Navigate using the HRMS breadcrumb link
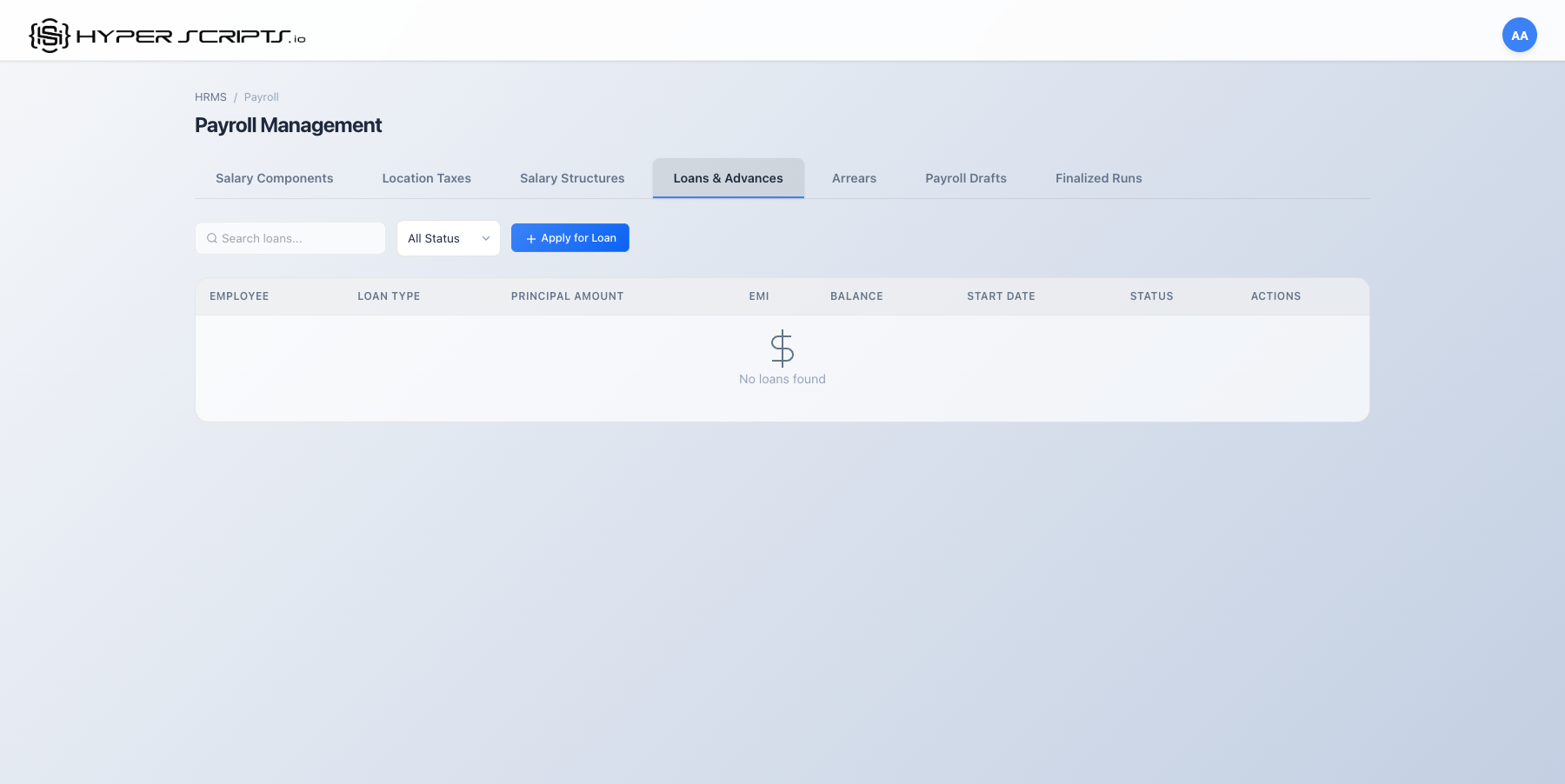The height and width of the screenshot is (784, 1565). coord(210,96)
